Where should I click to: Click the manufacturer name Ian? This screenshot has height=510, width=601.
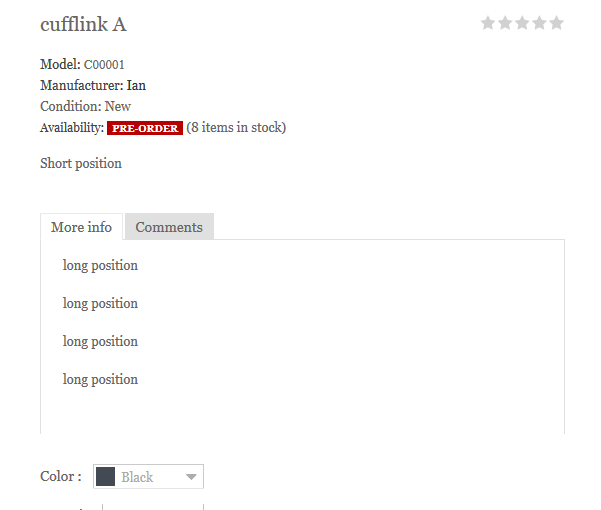tap(136, 85)
